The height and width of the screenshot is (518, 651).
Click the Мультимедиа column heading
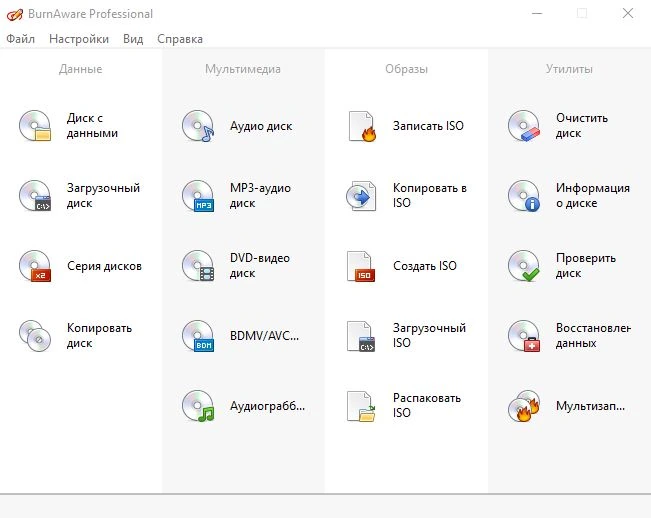tap(243, 69)
